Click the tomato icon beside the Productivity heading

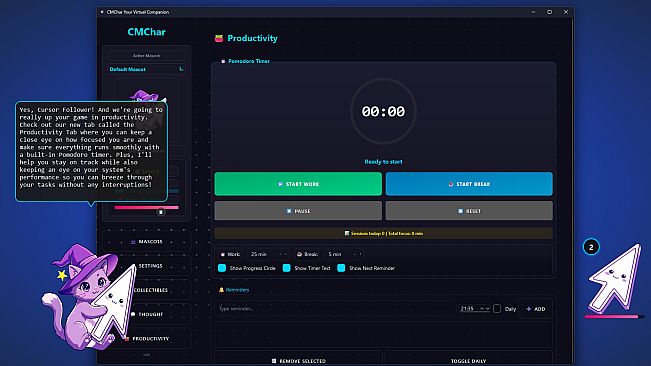pos(219,39)
